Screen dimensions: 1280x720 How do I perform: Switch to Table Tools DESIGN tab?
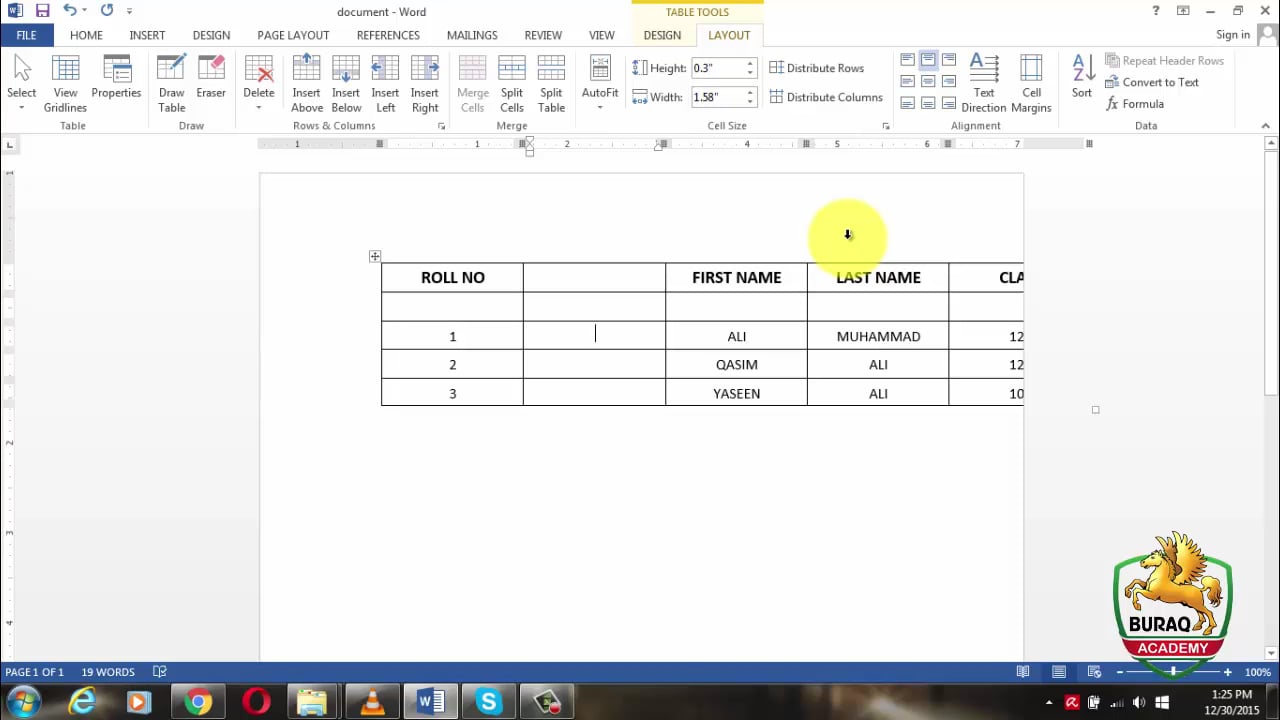662,35
